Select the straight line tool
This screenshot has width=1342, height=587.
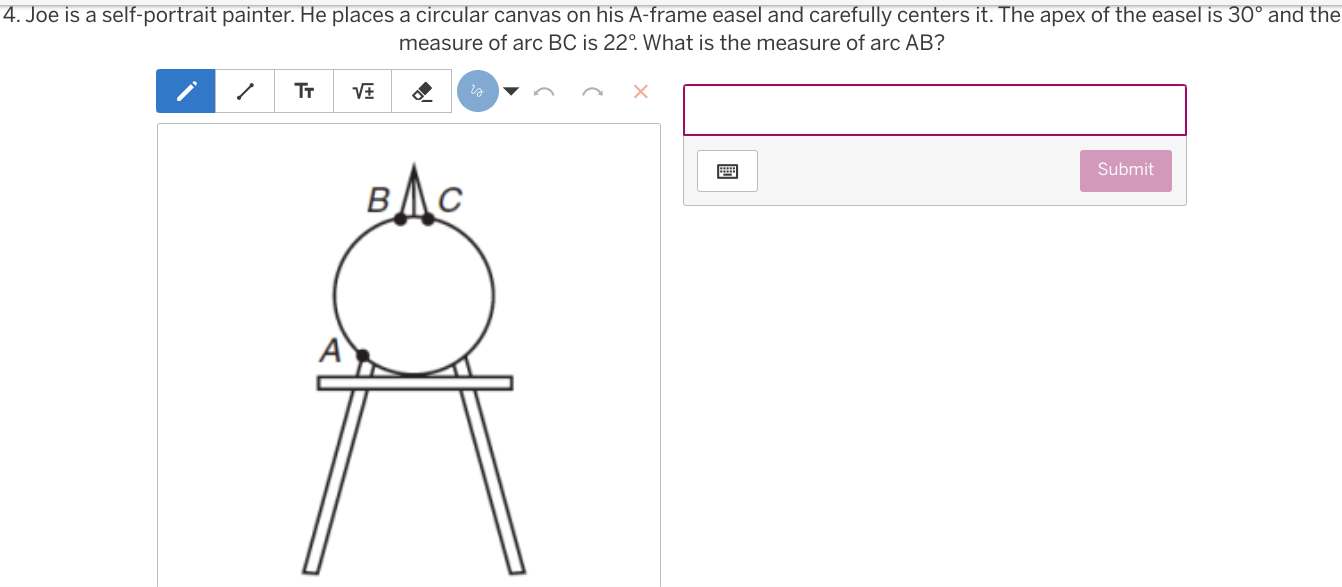pos(245,91)
